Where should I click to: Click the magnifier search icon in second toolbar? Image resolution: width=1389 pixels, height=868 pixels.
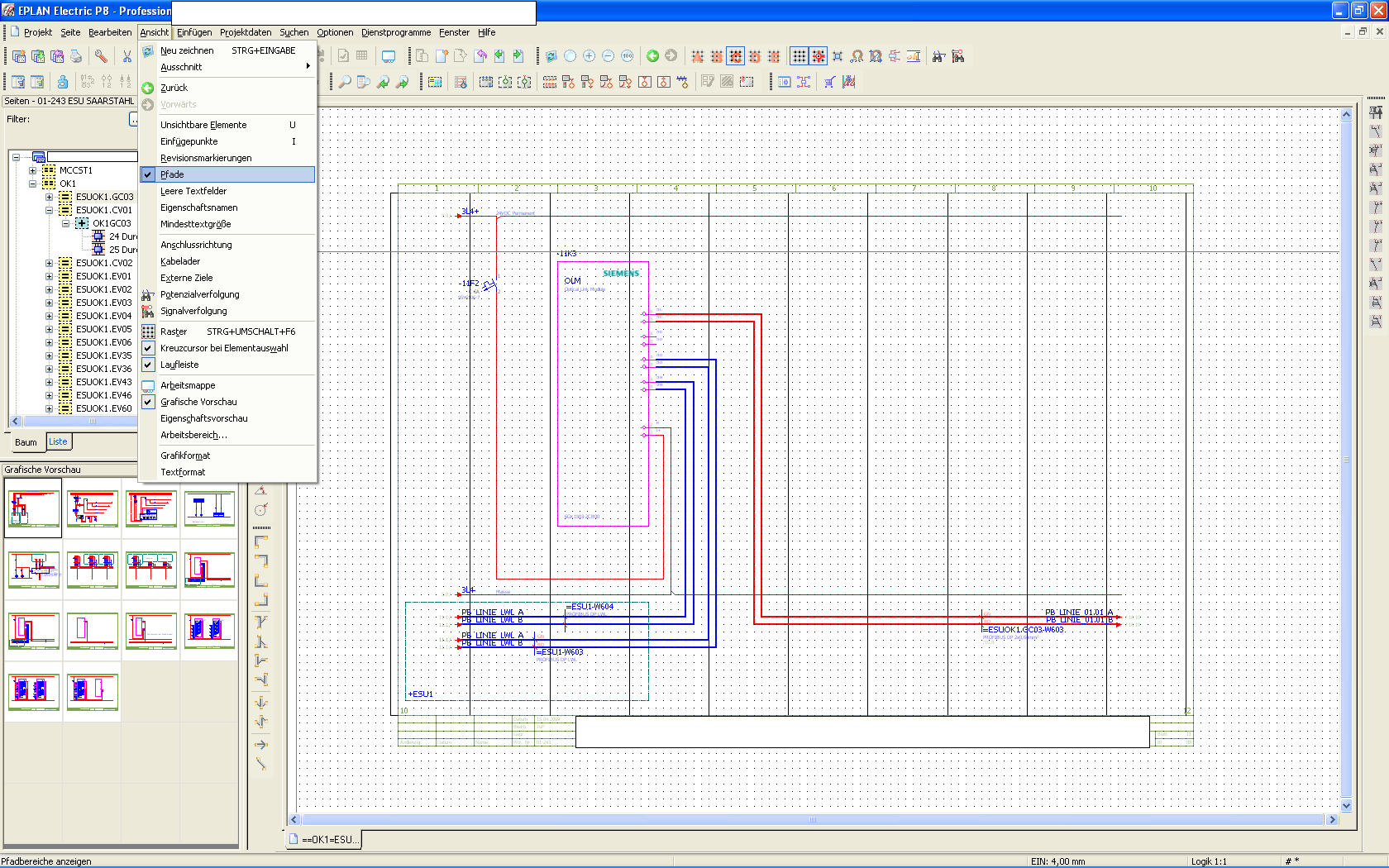click(345, 82)
